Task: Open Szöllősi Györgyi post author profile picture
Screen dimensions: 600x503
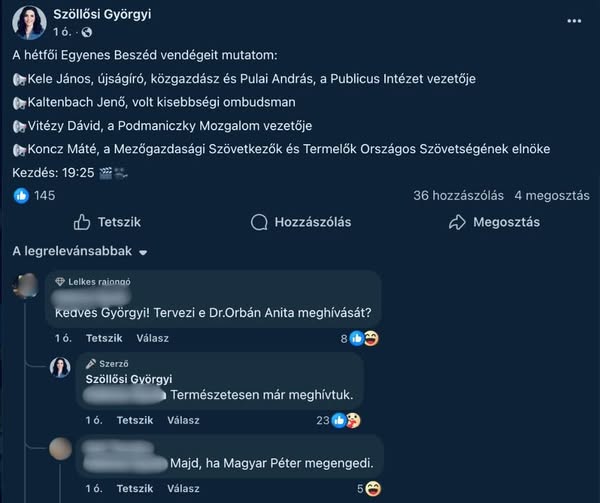Action: pyautogui.click(x=29, y=23)
